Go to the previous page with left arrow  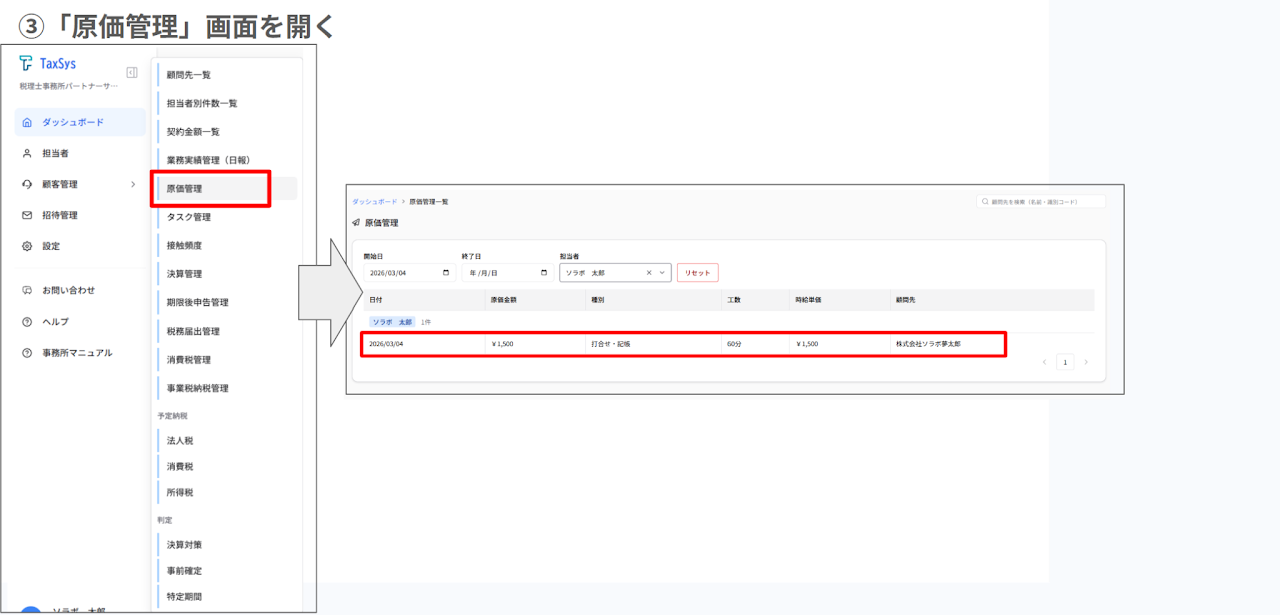pos(1045,362)
